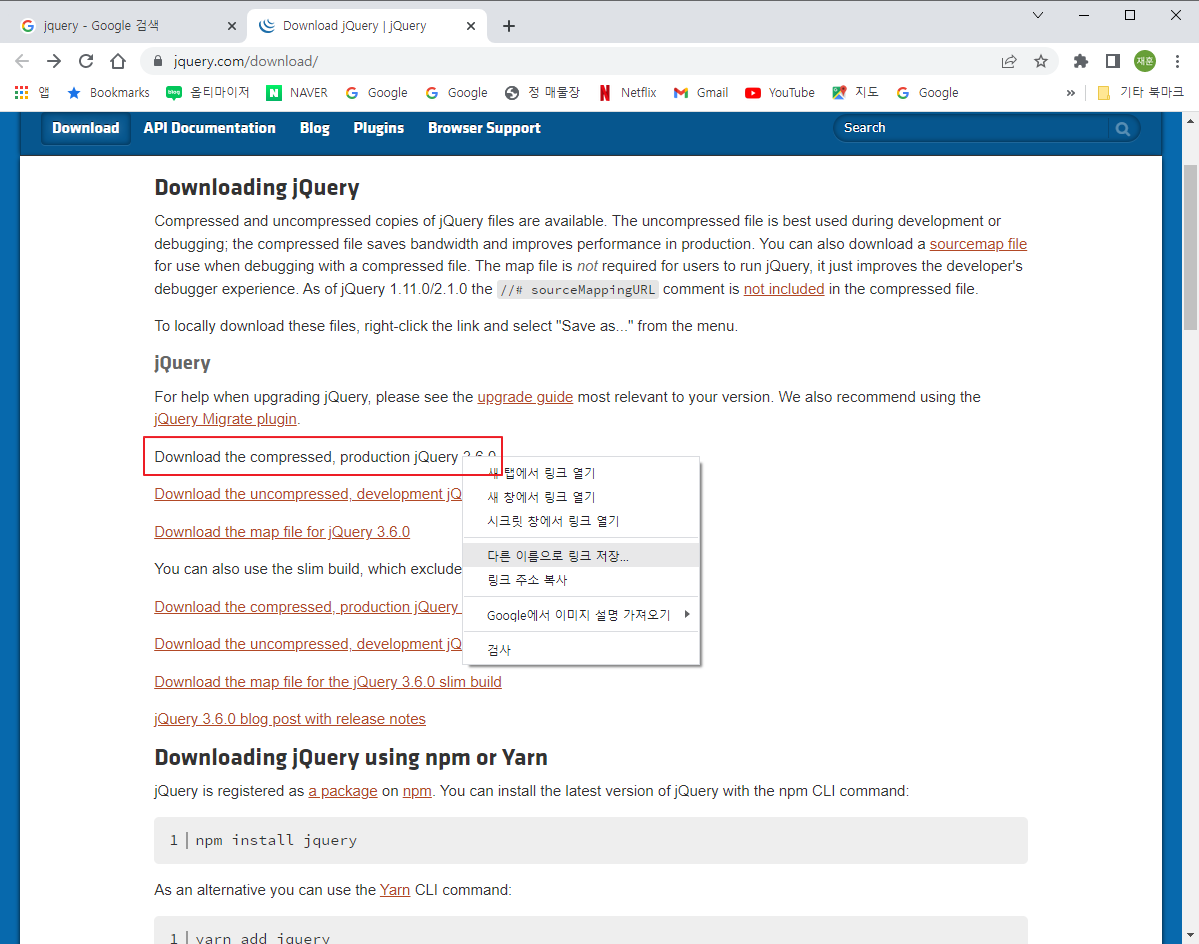View site security lock icon
The height and width of the screenshot is (944, 1199).
tap(158, 61)
